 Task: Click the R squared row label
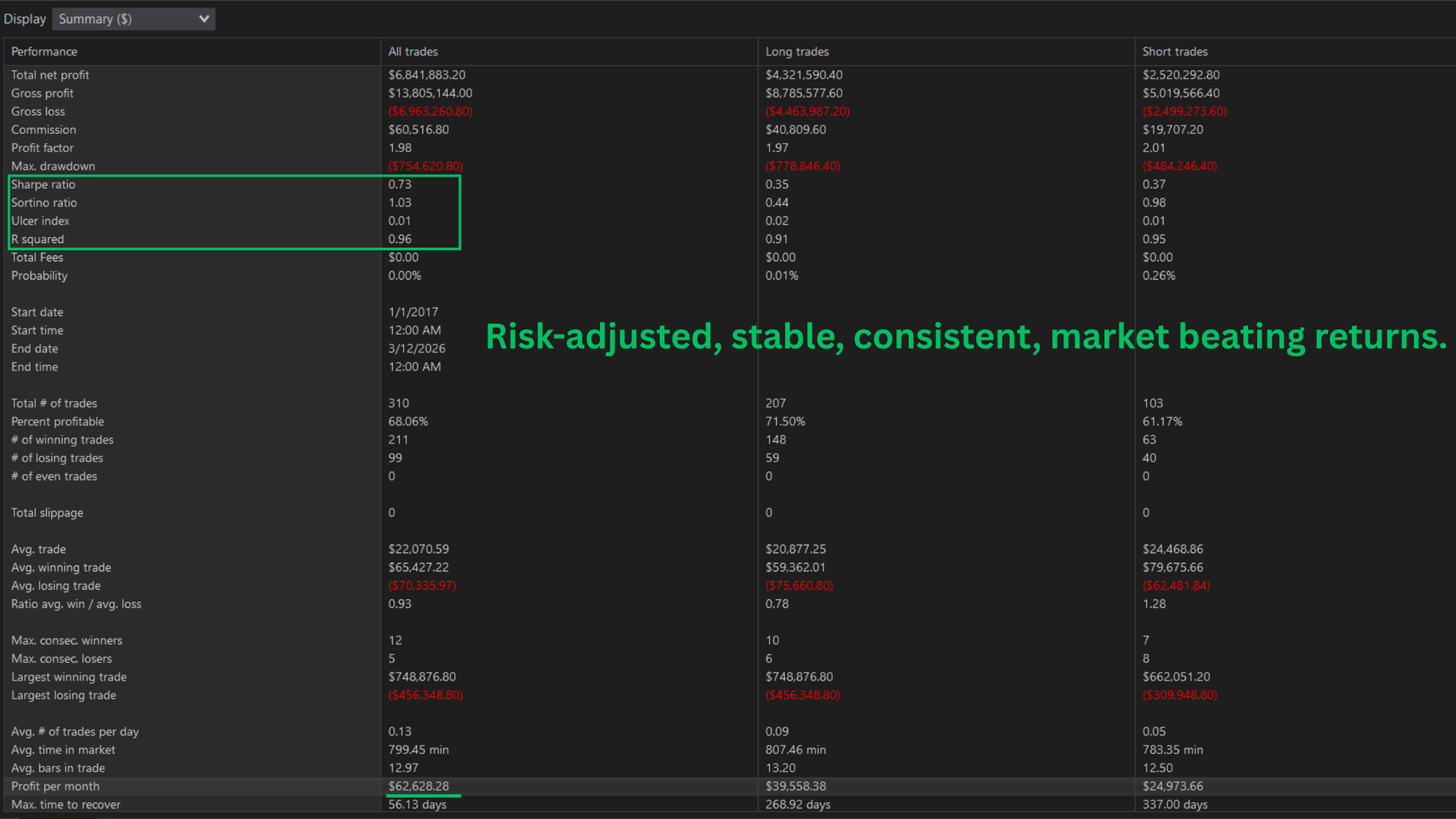[x=37, y=239]
